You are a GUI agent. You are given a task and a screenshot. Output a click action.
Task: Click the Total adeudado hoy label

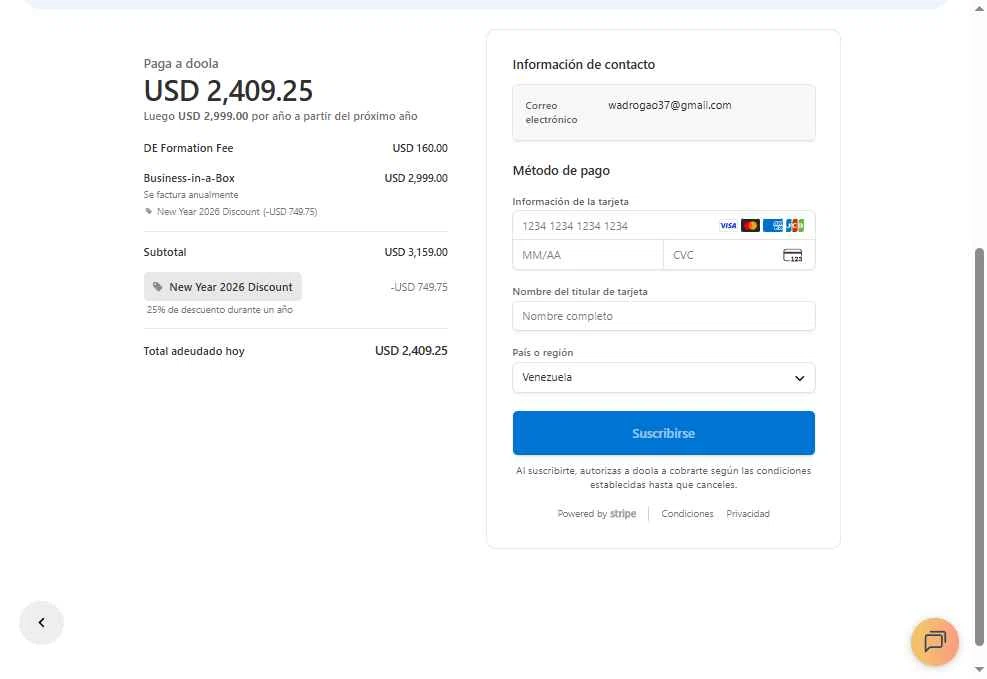194,351
